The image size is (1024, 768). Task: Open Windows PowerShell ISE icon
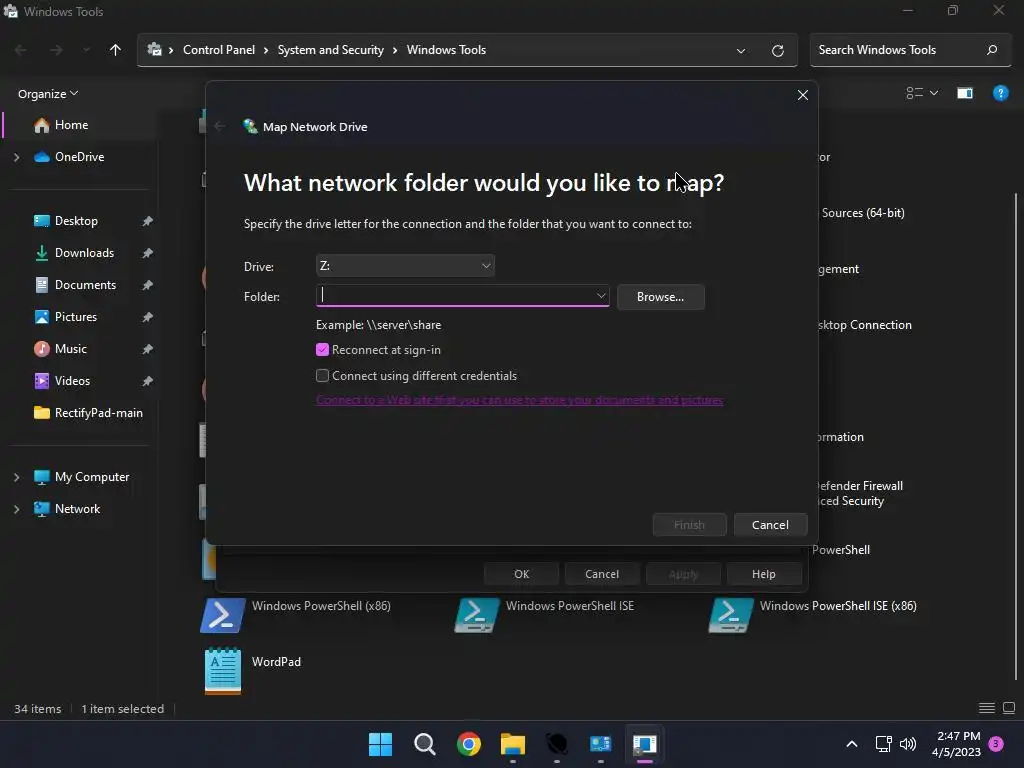click(477, 615)
